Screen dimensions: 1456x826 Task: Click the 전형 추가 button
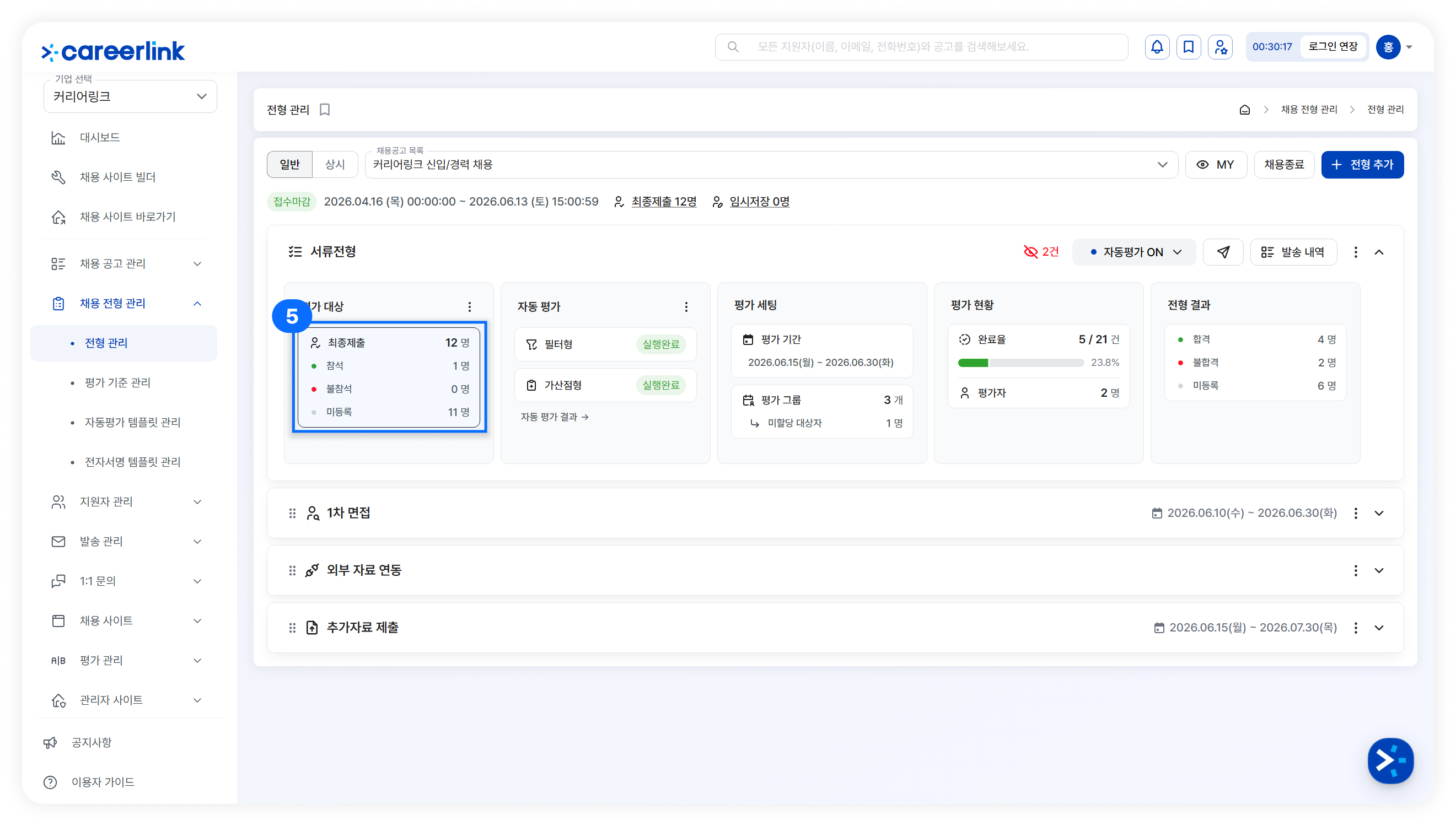tap(1362, 165)
